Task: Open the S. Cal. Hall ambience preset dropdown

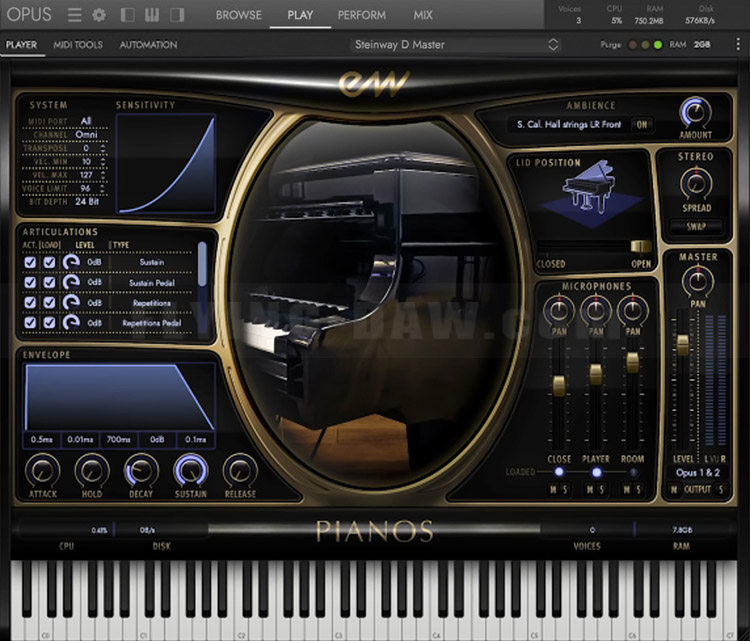Action: (569, 124)
